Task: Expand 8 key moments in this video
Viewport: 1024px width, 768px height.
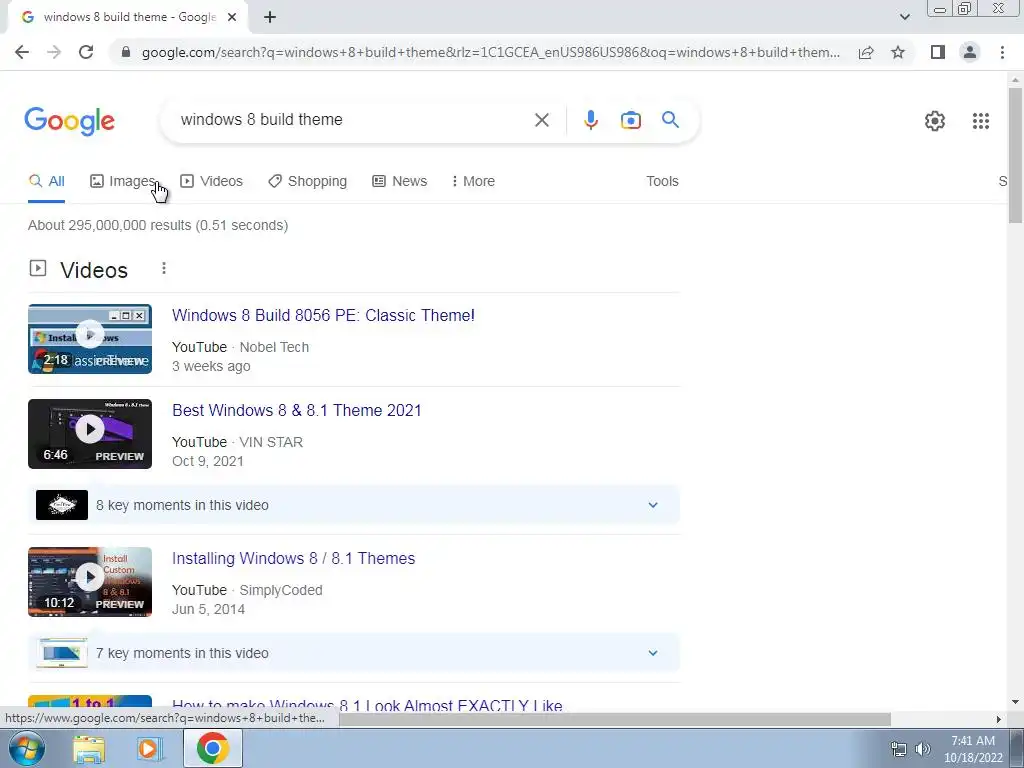Action: pyautogui.click(x=354, y=505)
